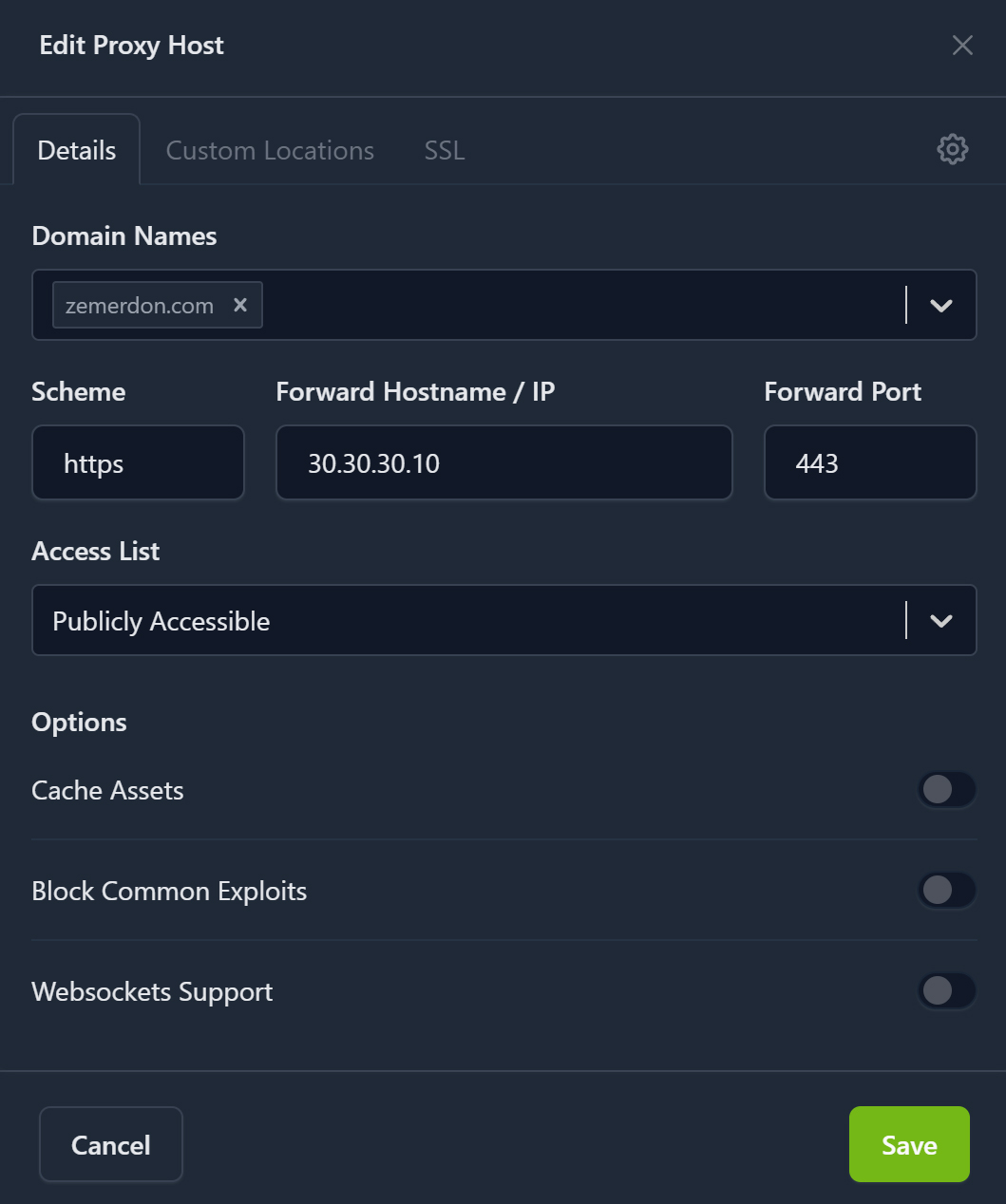Expand the Domain Names dropdown chevron
This screenshot has height=1204, width=1006.
(940, 306)
